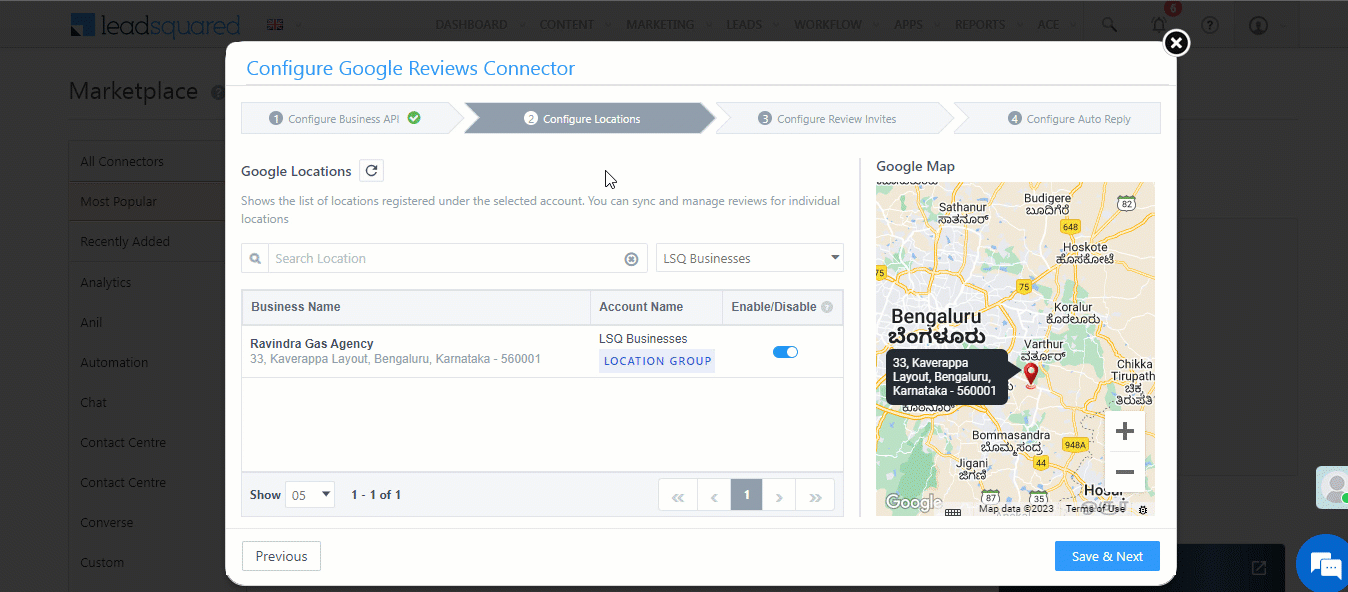1348x592 pixels.
Task: Open map Terms of Use link
Action: [x=1095, y=509]
